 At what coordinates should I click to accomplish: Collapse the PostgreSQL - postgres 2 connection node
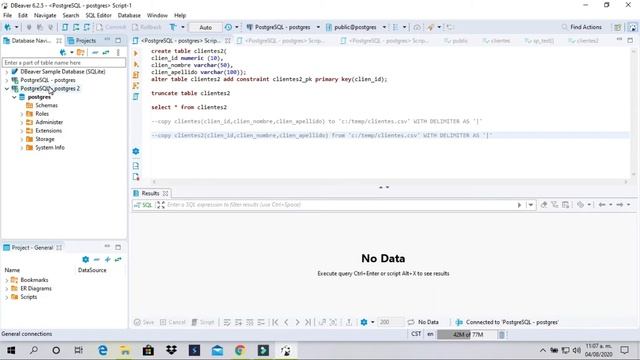pos(7,89)
